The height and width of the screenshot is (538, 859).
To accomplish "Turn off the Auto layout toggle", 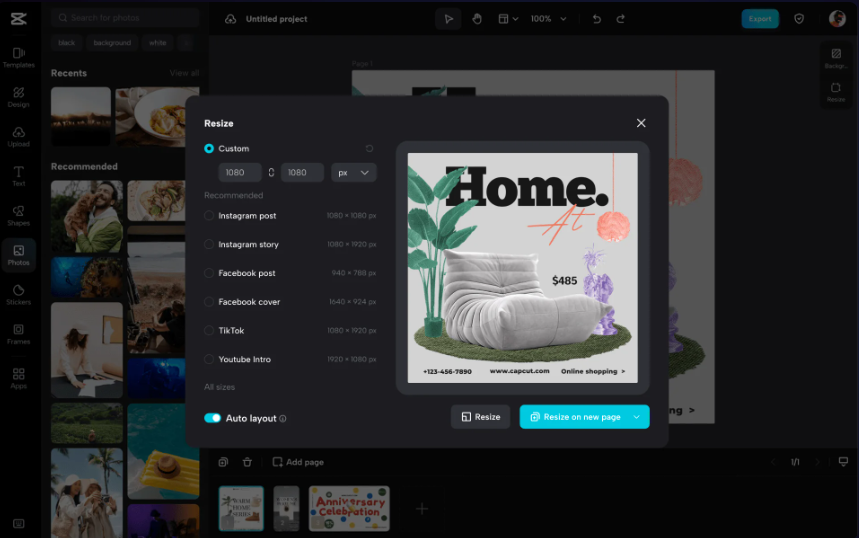I will [x=212, y=418].
